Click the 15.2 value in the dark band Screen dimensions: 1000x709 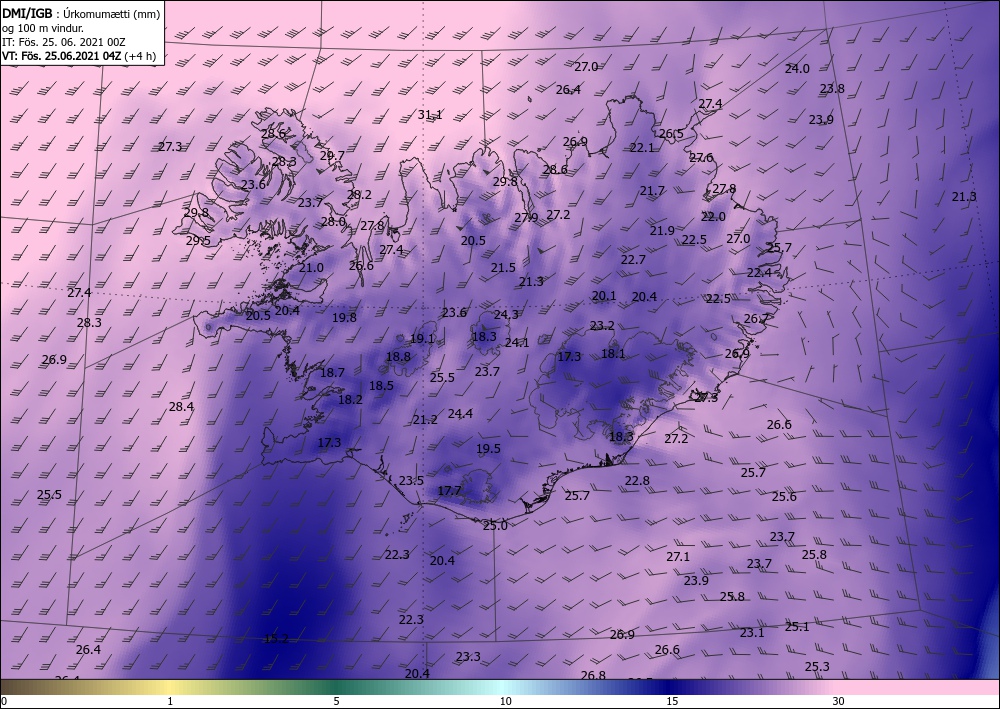276,639
